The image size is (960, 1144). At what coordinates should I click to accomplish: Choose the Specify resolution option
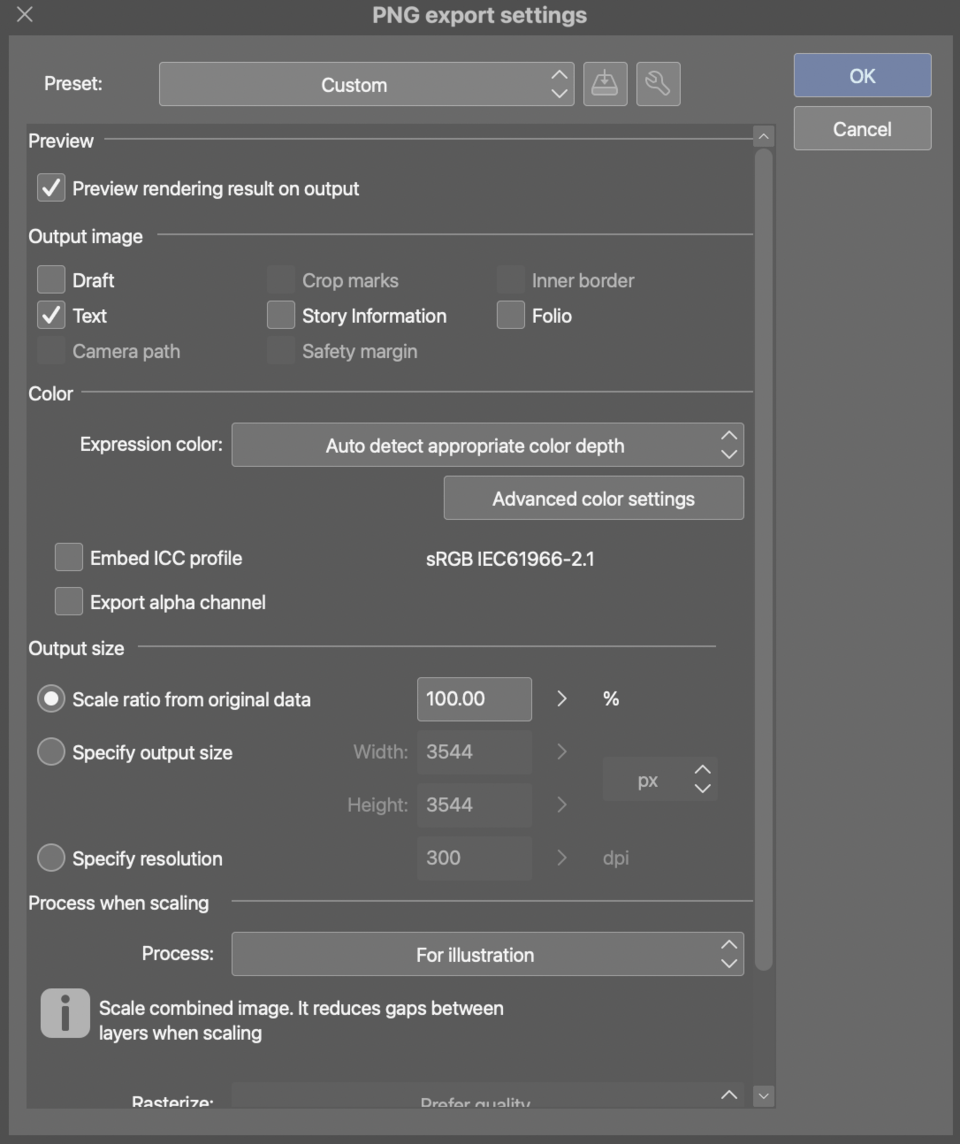[x=51, y=858]
